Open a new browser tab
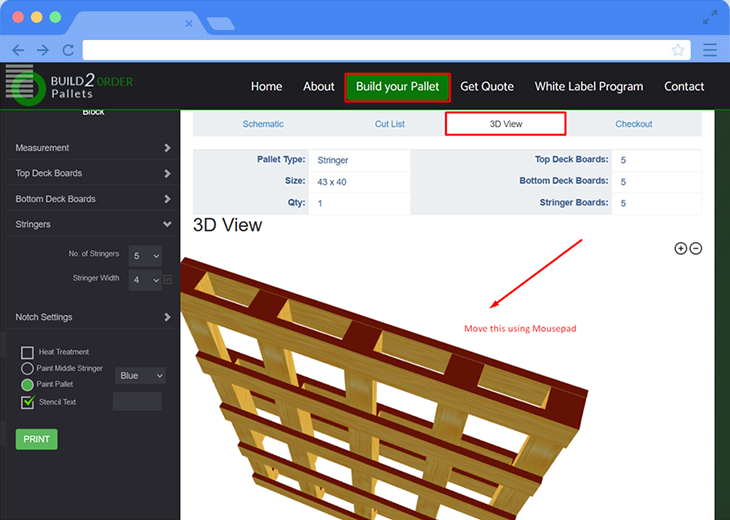Viewport: 730px width, 520px height. [x=221, y=23]
